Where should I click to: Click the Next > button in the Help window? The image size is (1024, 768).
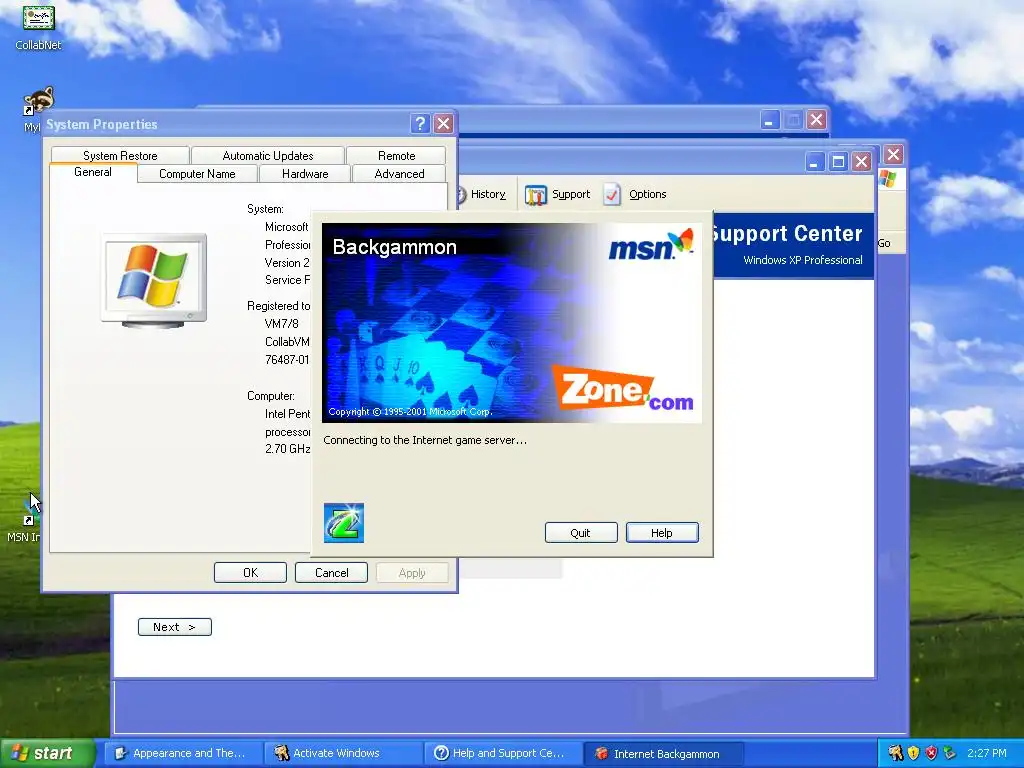[174, 627]
